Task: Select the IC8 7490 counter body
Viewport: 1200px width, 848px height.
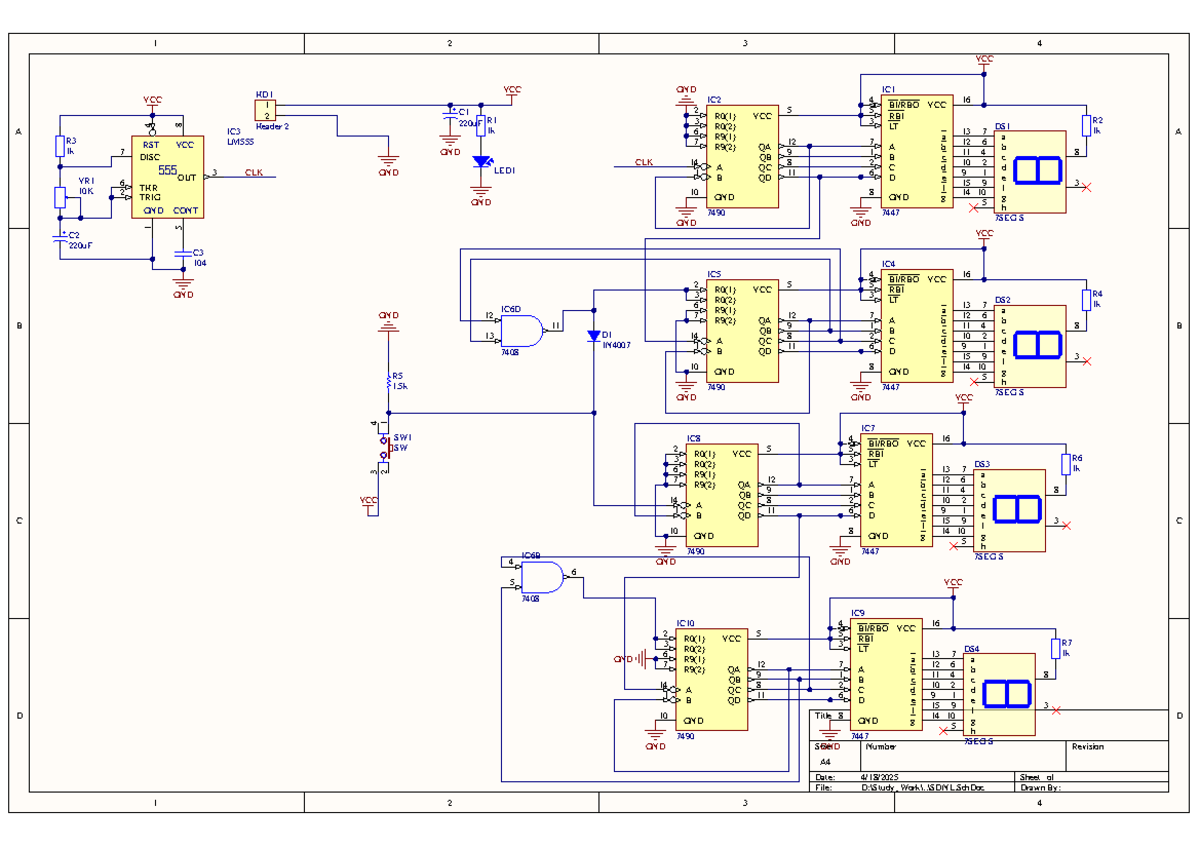Action: 722,496
